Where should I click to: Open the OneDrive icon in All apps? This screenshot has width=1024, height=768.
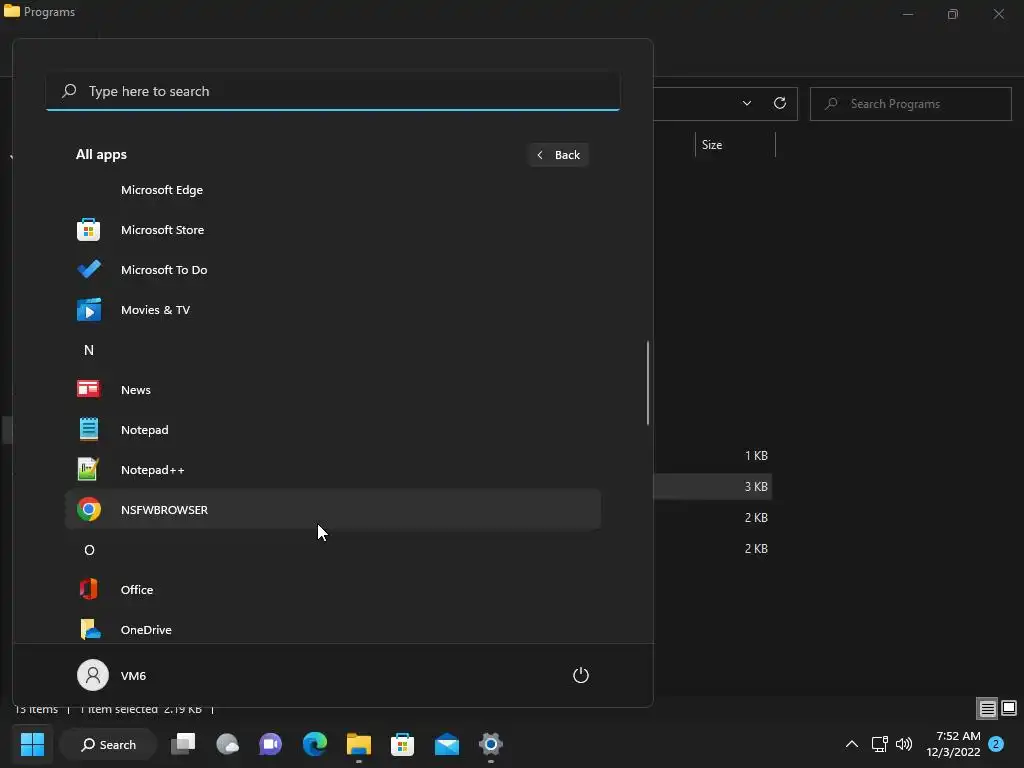pyautogui.click(x=89, y=629)
